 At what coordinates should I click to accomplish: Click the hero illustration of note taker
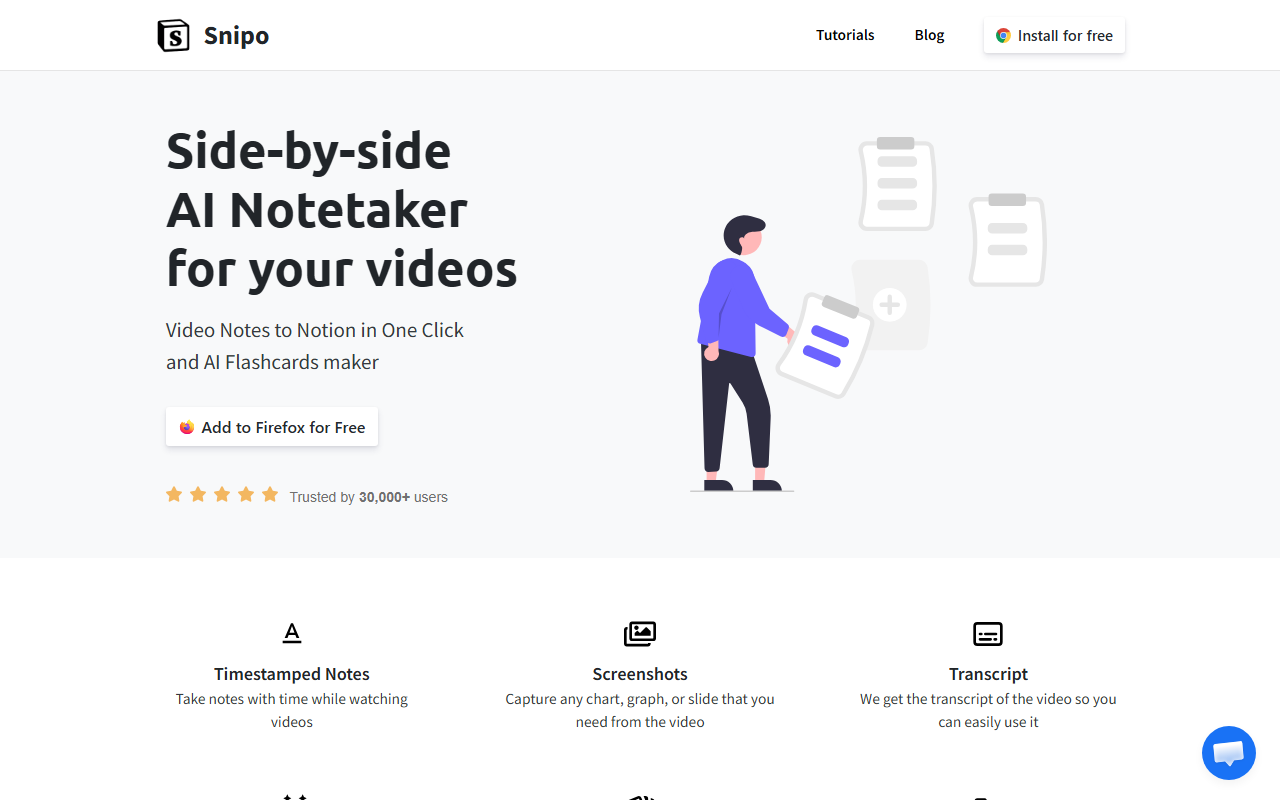868,313
